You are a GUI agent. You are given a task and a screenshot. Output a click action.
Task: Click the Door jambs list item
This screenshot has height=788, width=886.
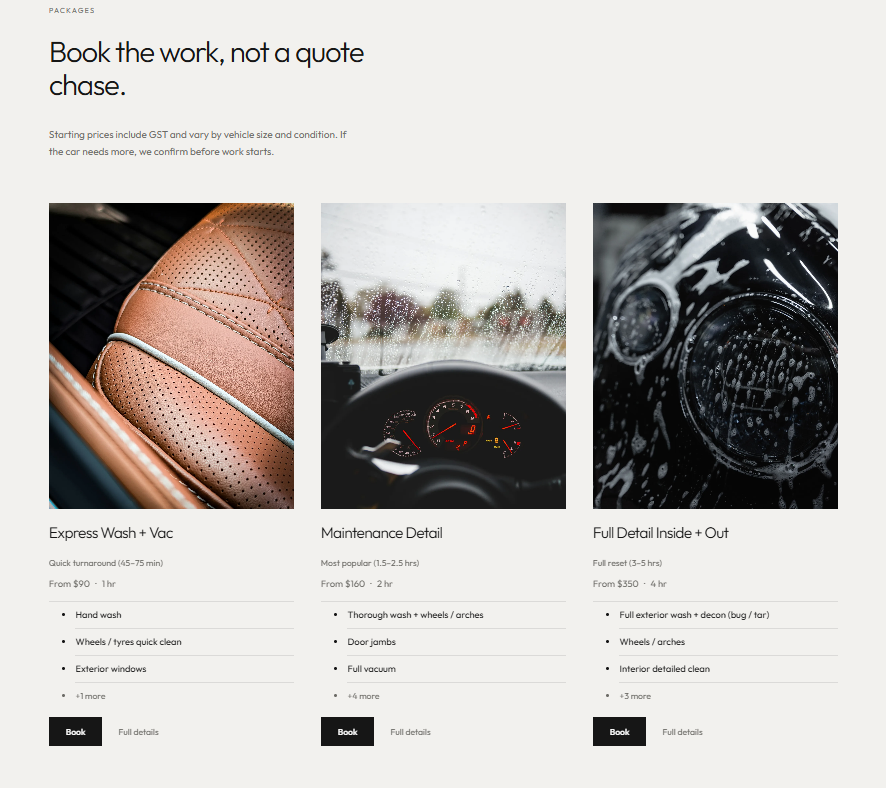[x=371, y=642]
